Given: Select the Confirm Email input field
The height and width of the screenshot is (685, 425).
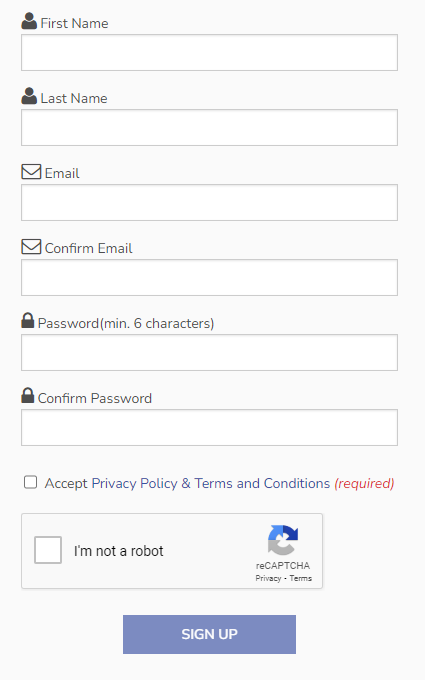Looking at the screenshot, I should pyautogui.click(x=209, y=278).
